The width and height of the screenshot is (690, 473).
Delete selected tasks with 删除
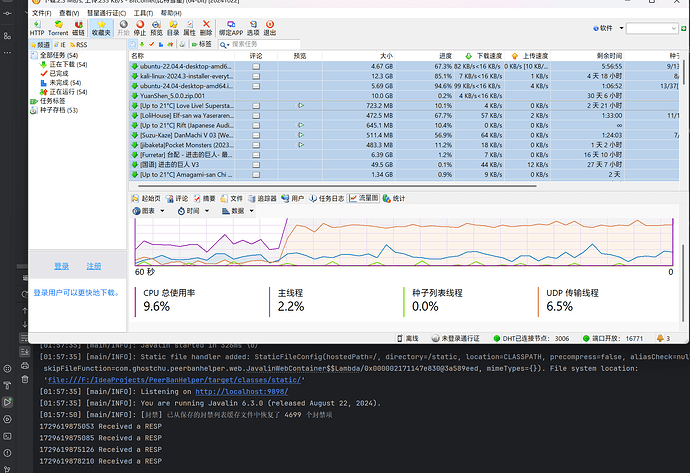click(x=206, y=28)
